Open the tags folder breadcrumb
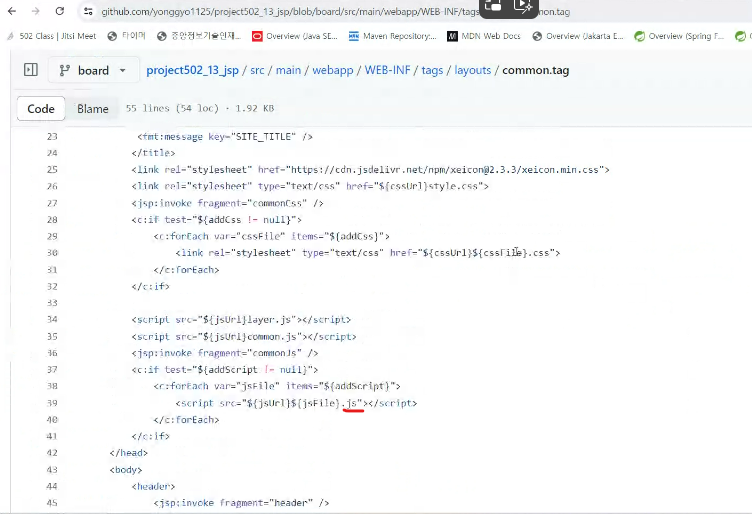Screen dimensions: 752x514 click(x=432, y=70)
